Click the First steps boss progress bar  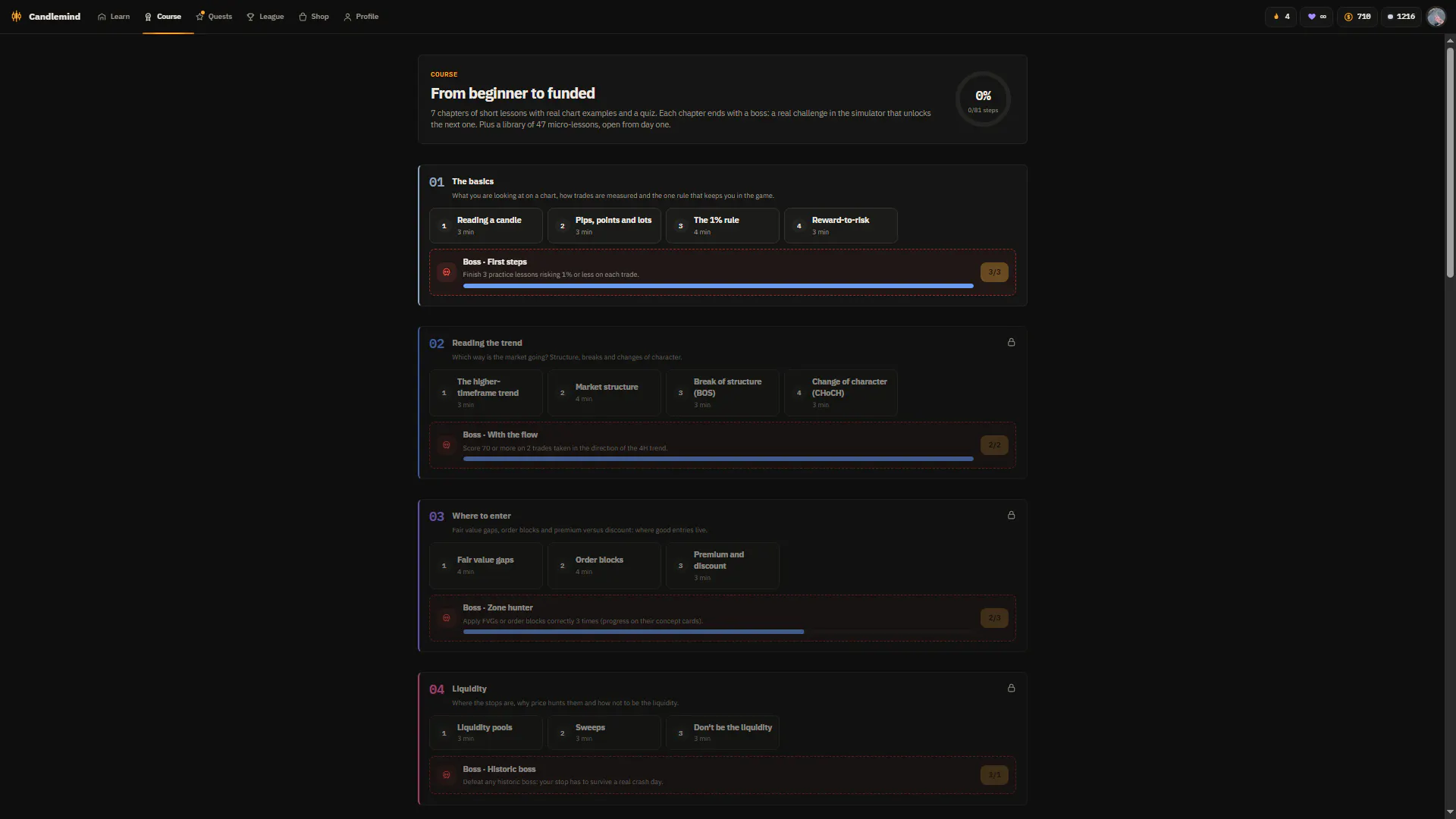718,286
